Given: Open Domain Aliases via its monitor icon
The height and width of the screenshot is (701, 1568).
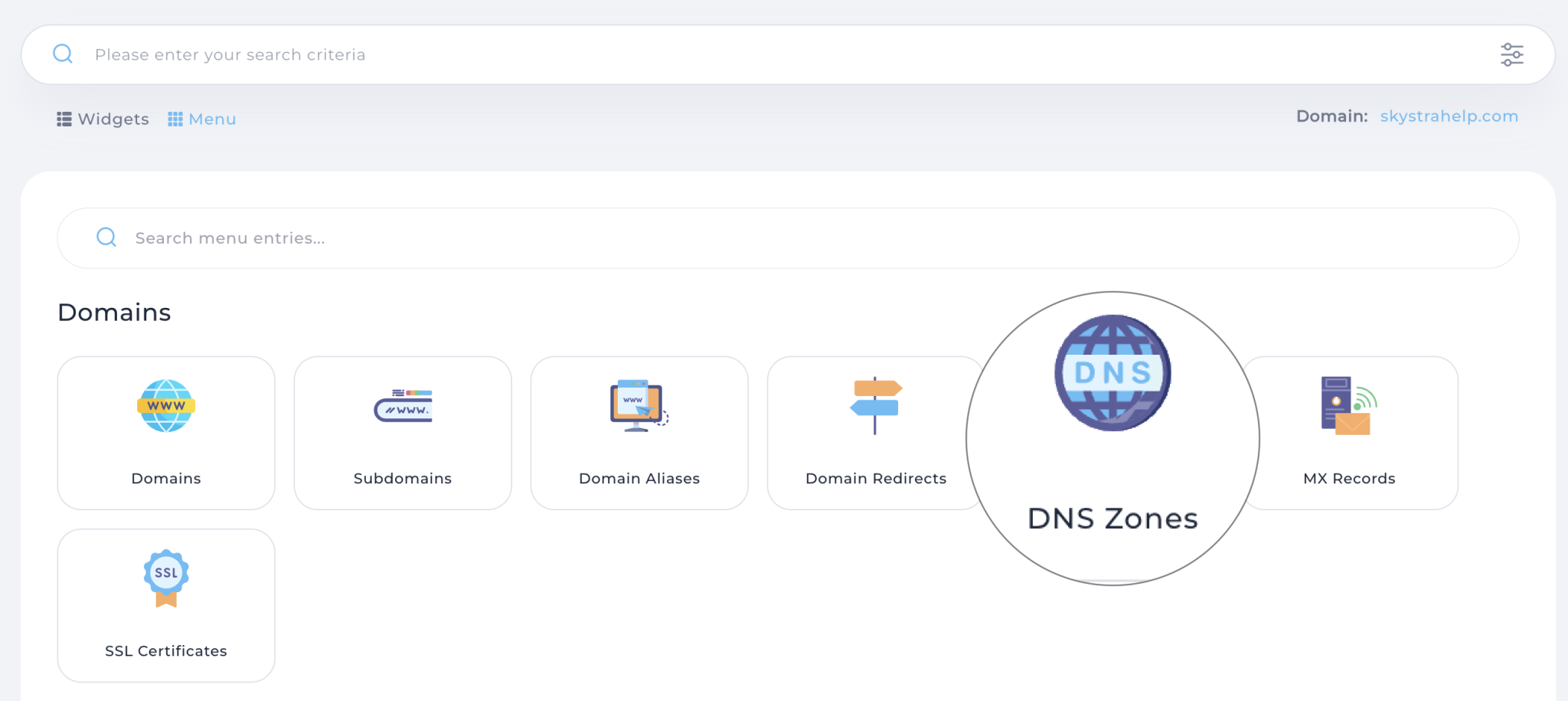Looking at the screenshot, I should click(639, 407).
